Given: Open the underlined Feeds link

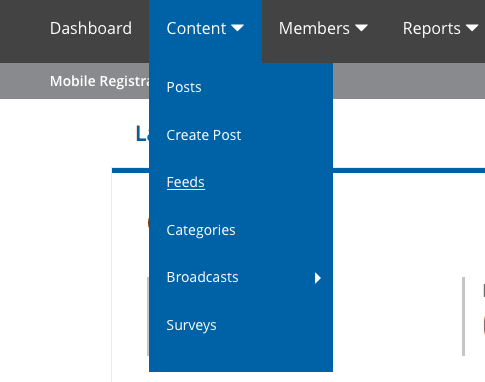Looking at the screenshot, I should click(186, 182).
